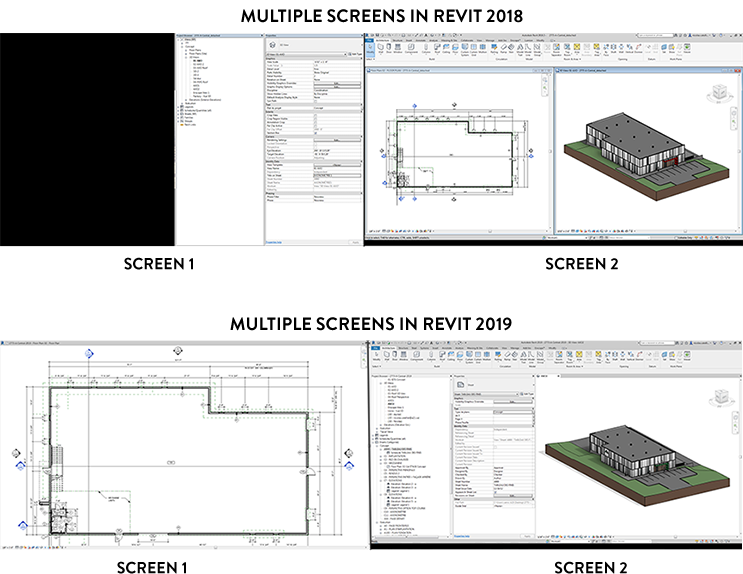The height and width of the screenshot is (574, 743).
Task: Select the Mullion tool in Revit 2019 ribbon
Action: (487, 356)
